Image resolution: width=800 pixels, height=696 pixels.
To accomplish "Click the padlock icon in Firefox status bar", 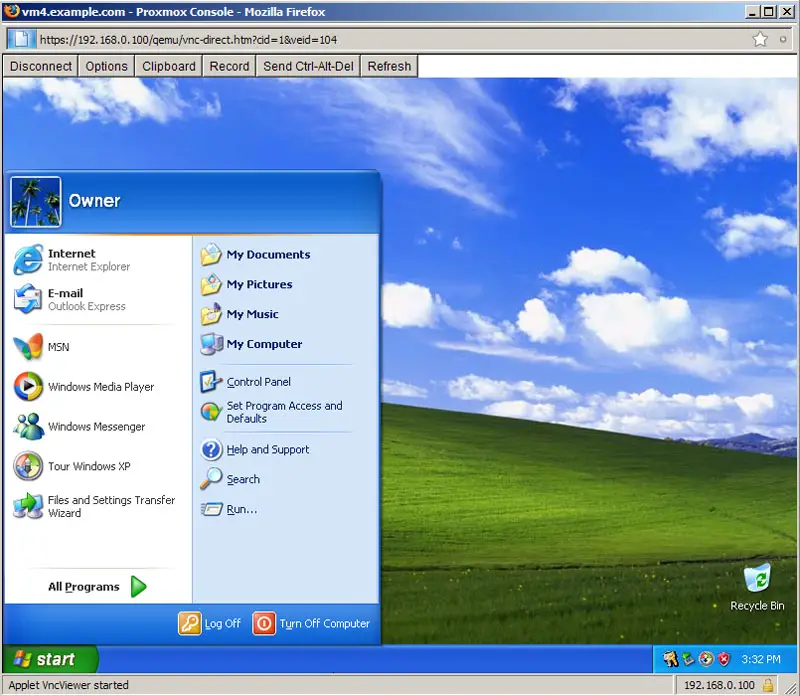I will coord(768,685).
